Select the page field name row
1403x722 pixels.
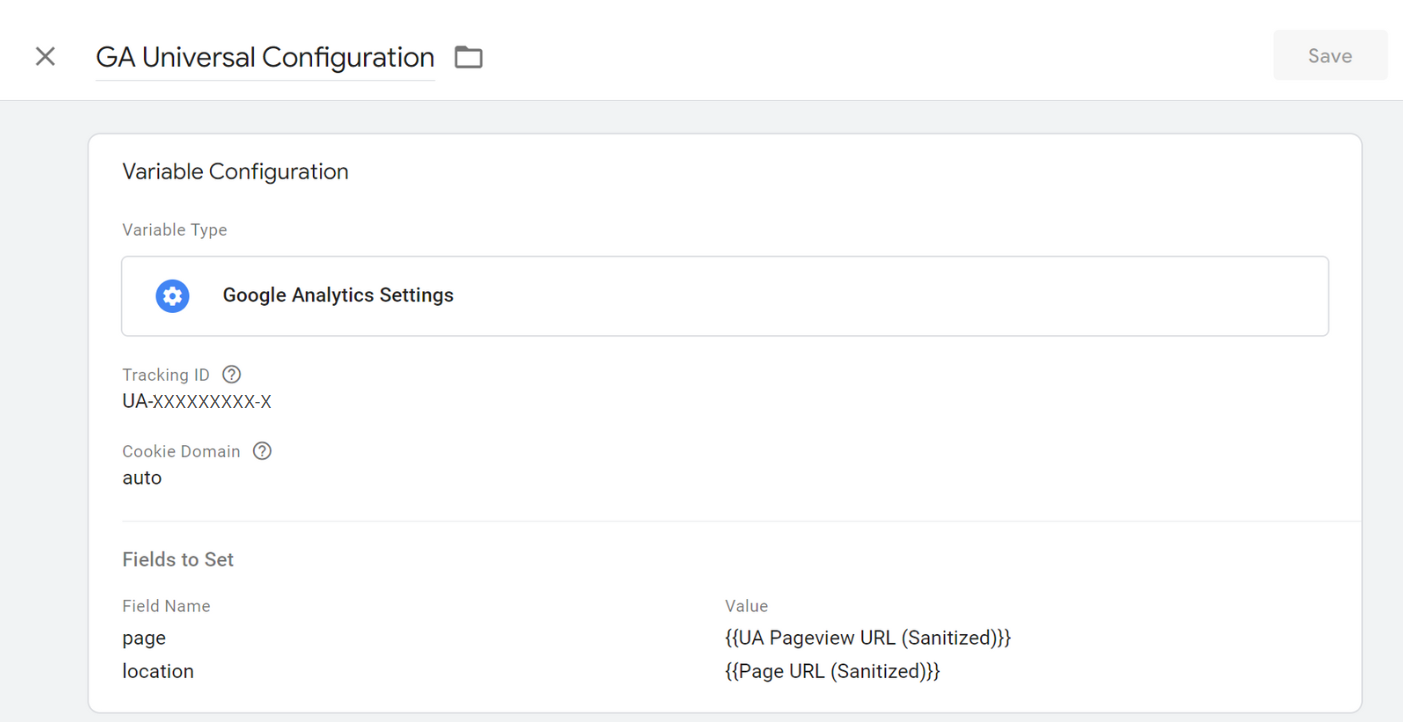[x=144, y=638]
